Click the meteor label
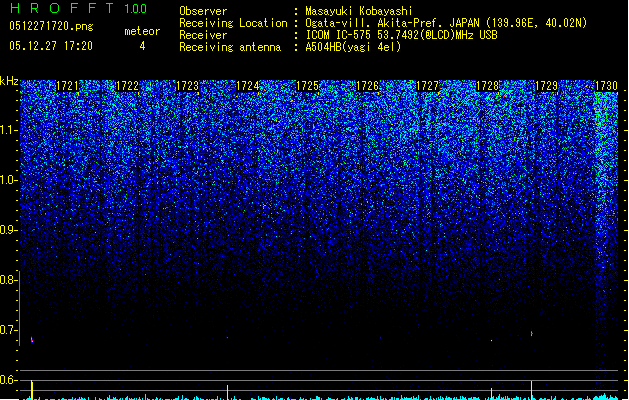Image resolution: width=629 pixels, height=400 pixels. point(142,31)
